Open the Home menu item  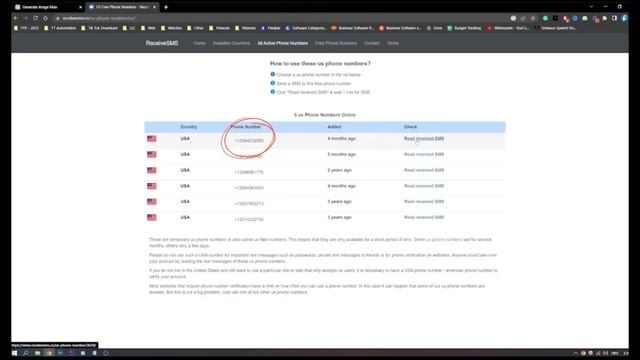point(199,43)
